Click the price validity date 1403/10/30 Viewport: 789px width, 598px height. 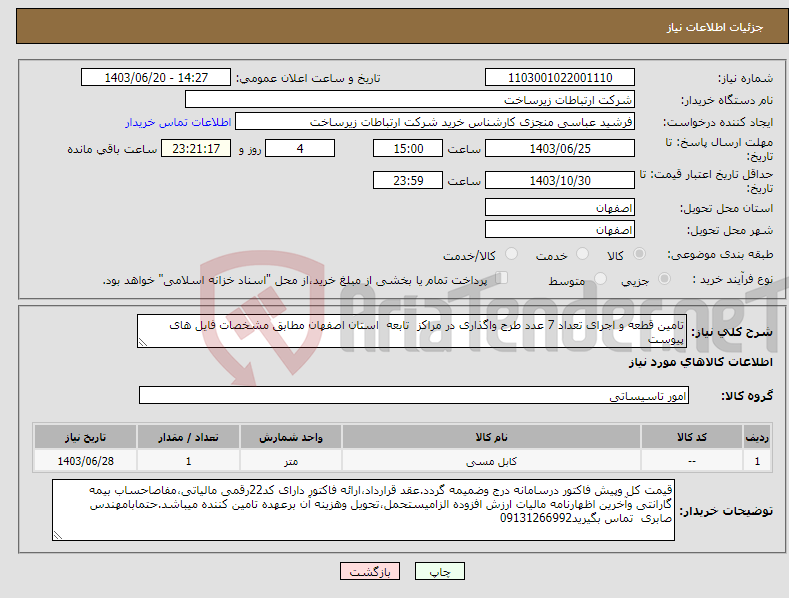coord(560,180)
